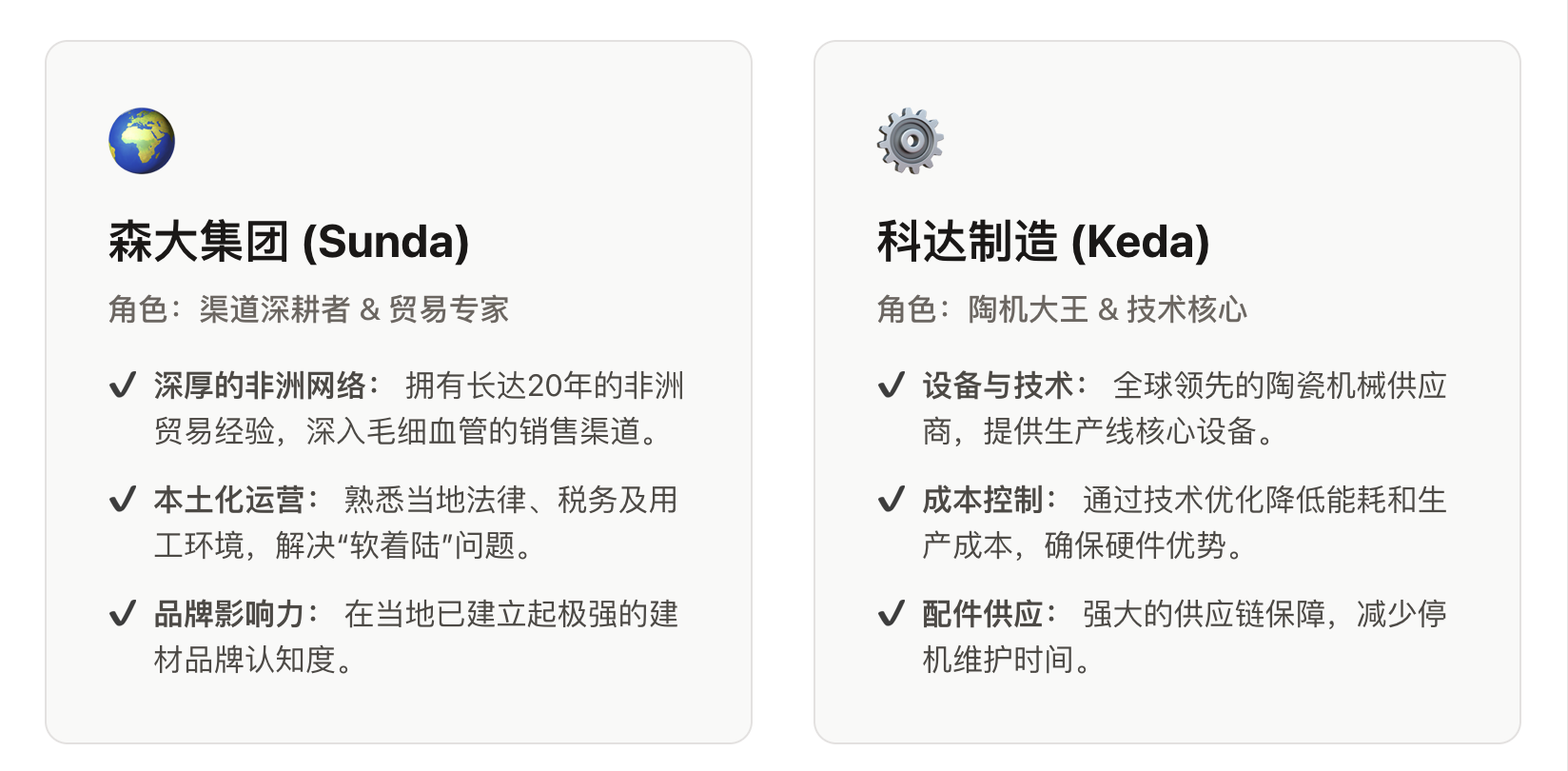Click the globe icon on Sunda card
The width and height of the screenshot is (1568, 771).
click(x=142, y=141)
